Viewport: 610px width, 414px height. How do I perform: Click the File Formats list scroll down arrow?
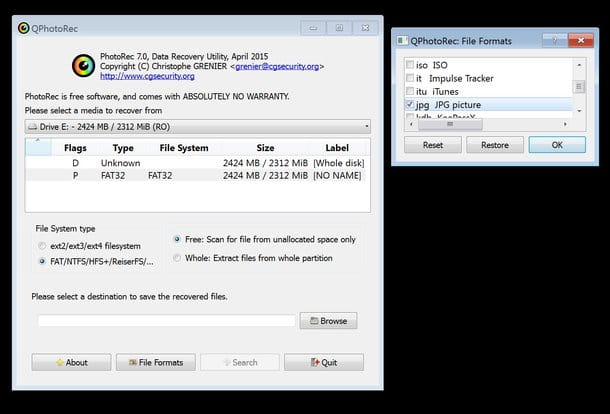tap(579, 111)
